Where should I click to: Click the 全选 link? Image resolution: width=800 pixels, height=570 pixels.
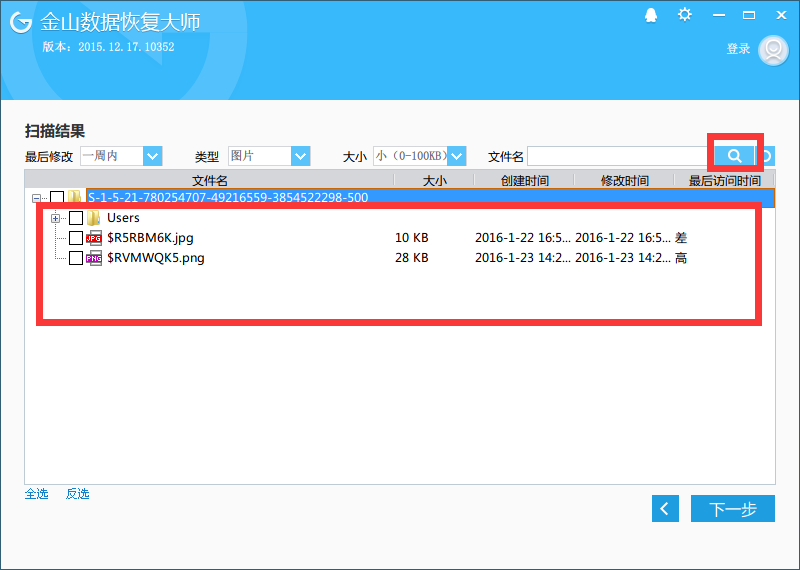[37, 493]
